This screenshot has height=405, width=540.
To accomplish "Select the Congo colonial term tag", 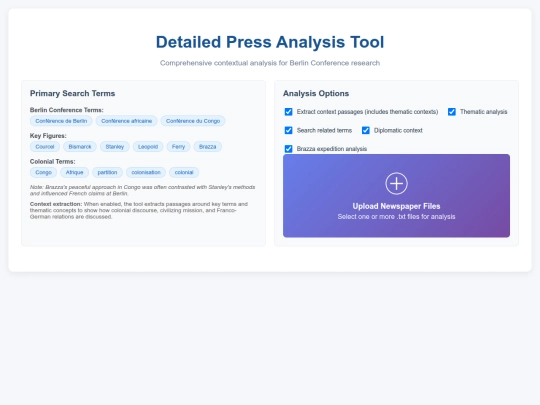I will click(43, 173).
